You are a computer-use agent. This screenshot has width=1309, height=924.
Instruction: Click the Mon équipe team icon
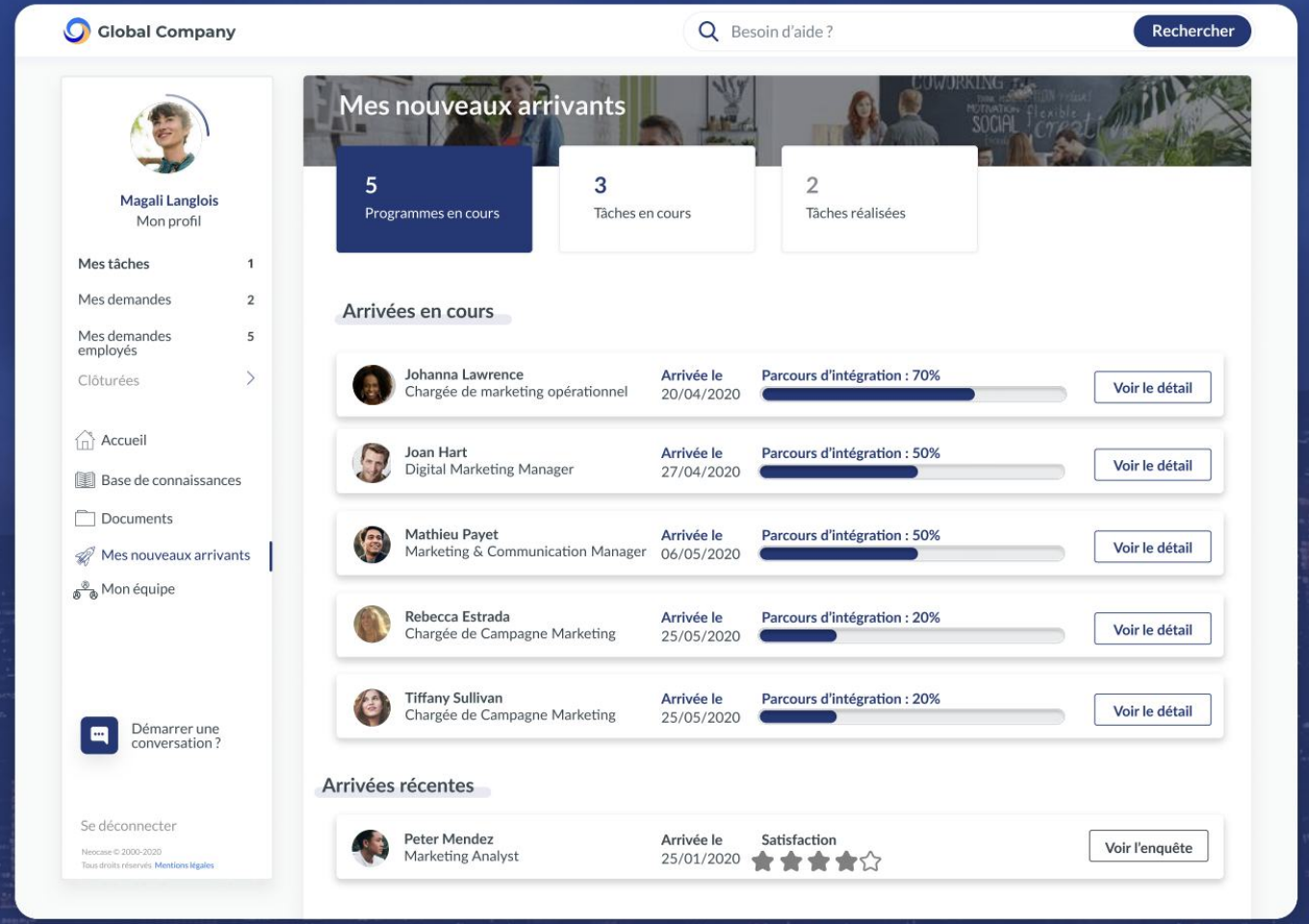85,590
